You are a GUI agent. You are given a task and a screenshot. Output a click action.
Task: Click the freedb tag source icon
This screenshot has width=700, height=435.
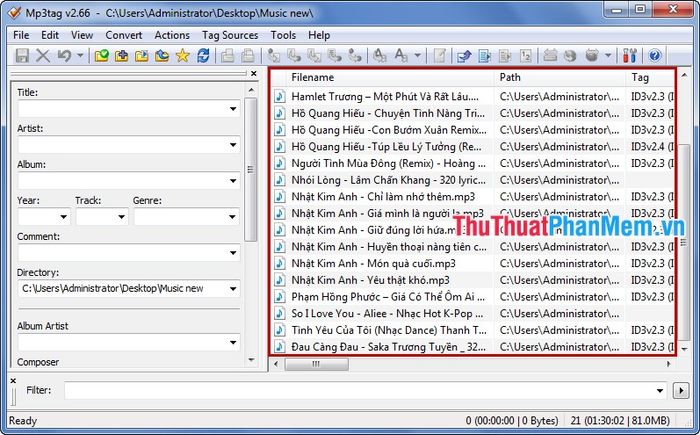(x=550, y=56)
